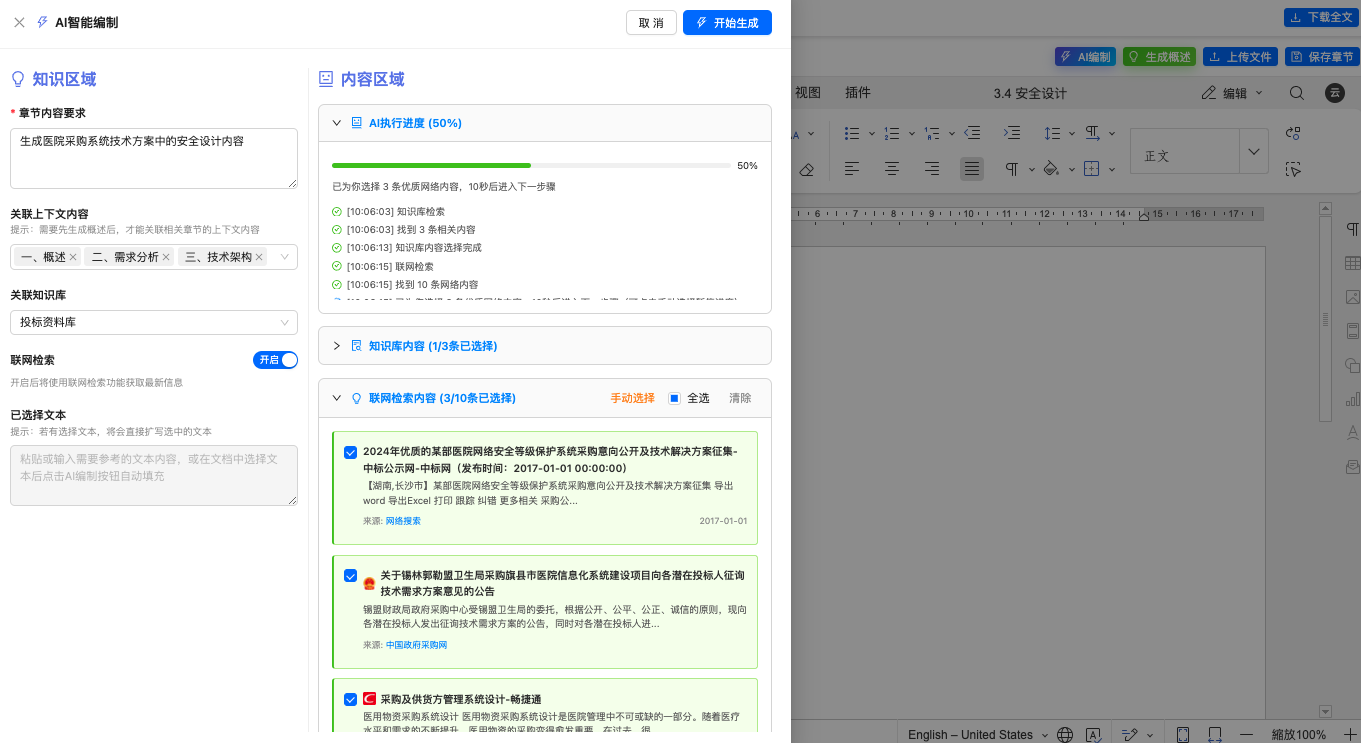This screenshot has width=1361, height=743.
Task: Click the 章节内容要求 text input field
Action: (153, 158)
